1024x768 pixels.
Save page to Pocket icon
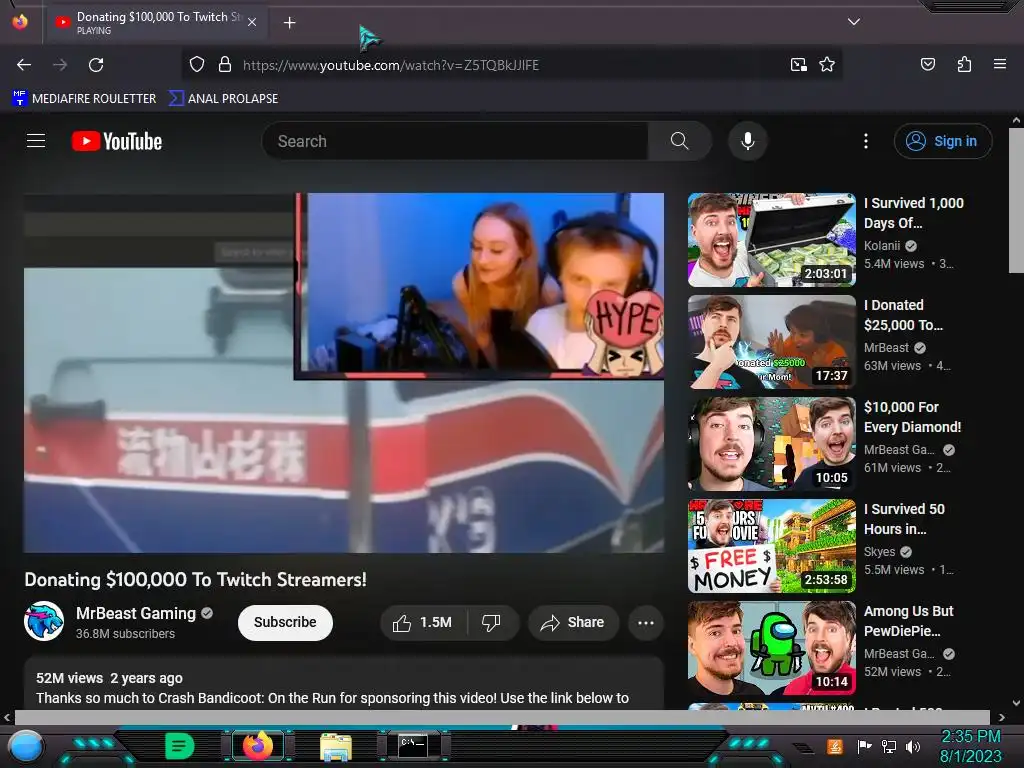tap(927, 64)
